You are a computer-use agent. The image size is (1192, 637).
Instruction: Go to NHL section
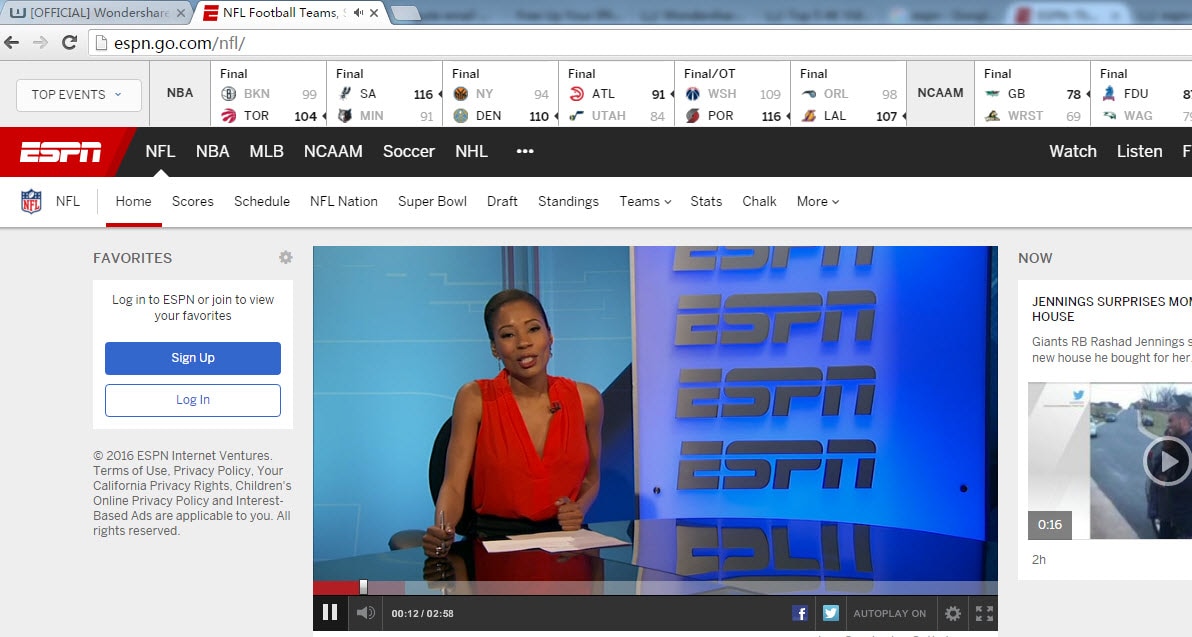point(471,151)
